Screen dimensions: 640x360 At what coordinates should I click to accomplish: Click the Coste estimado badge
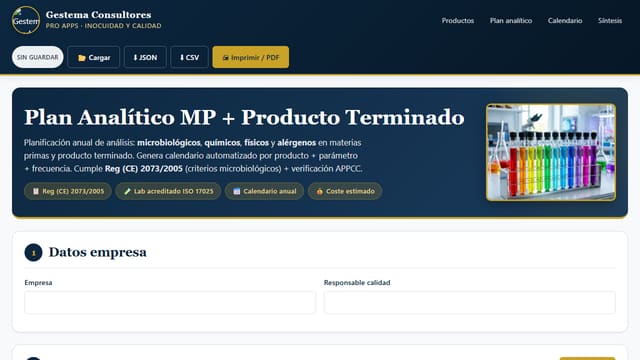(x=345, y=191)
